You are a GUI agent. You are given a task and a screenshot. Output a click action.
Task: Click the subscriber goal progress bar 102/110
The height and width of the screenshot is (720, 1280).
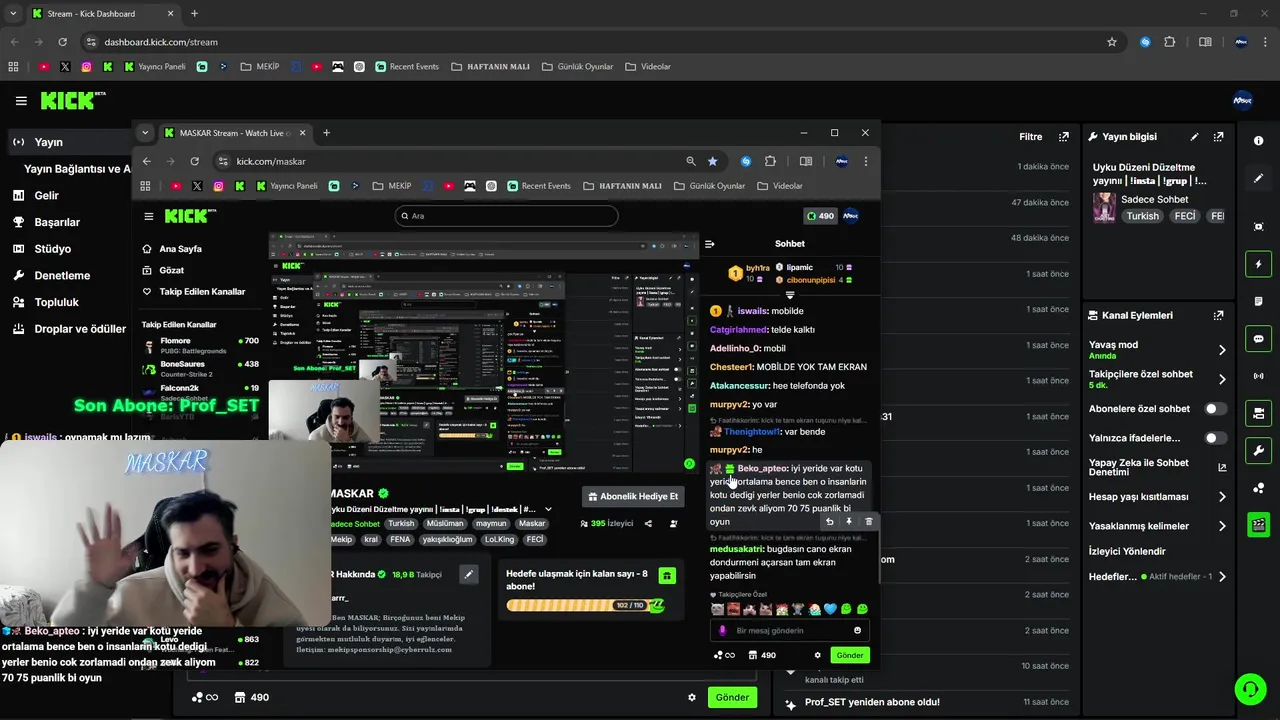click(586, 605)
